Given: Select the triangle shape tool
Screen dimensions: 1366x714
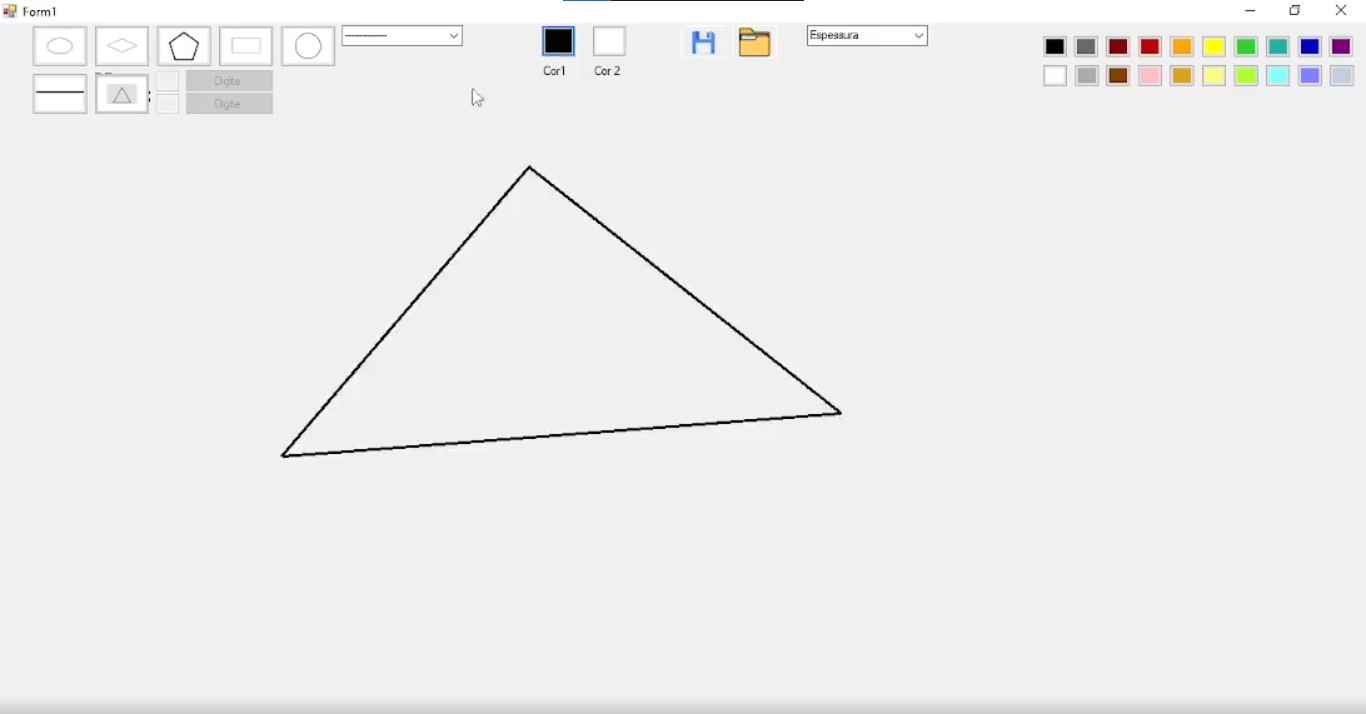Looking at the screenshot, I should click(x=122, y=94).
